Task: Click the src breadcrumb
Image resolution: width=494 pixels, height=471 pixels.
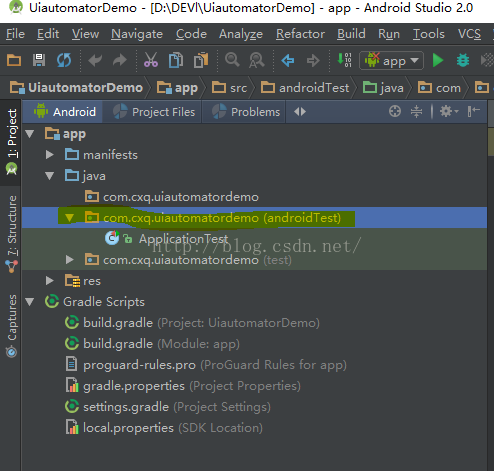Action: pyautogui.click(x=229, y=88)
